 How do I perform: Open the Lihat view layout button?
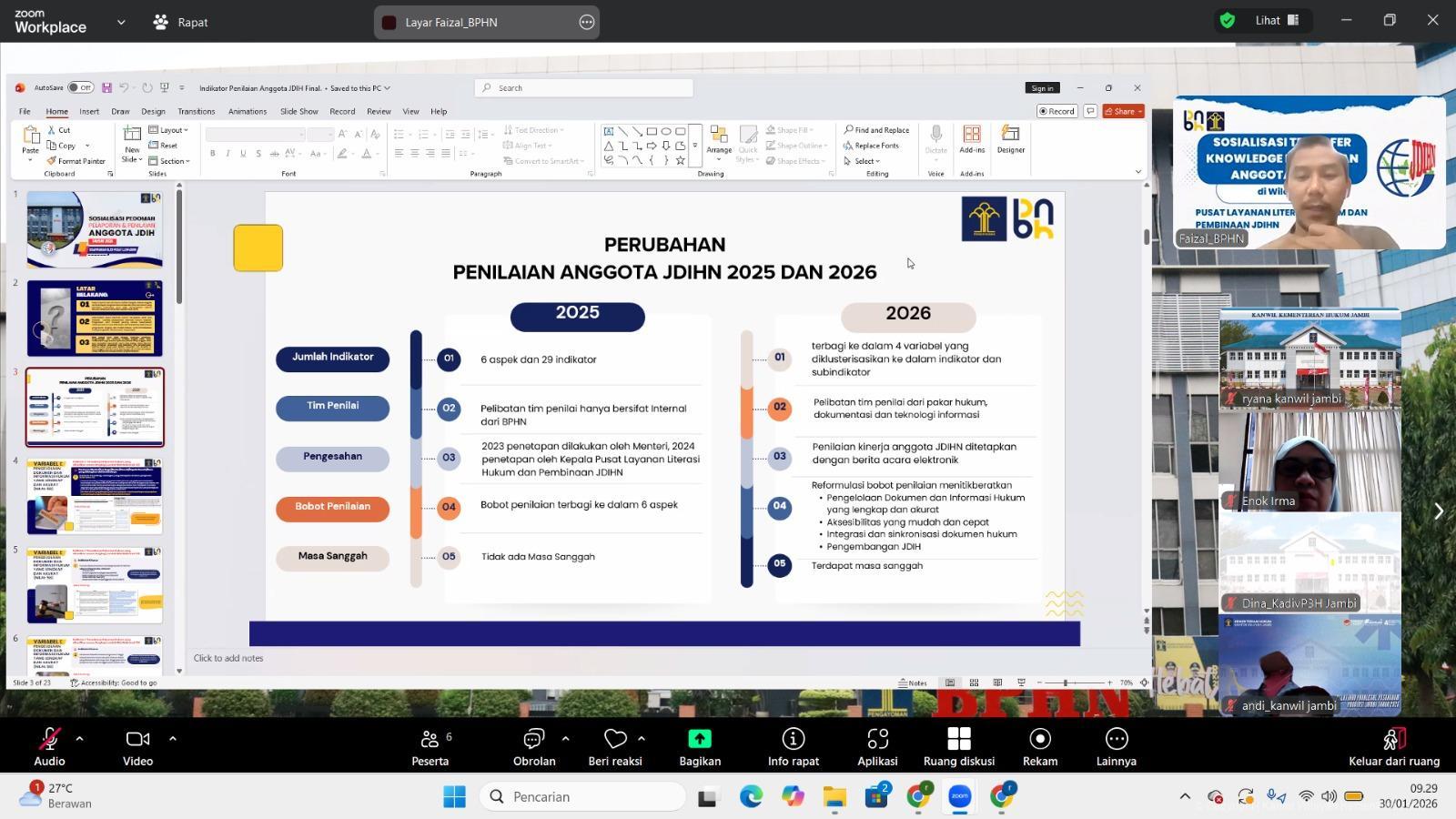pos(1277,20)
